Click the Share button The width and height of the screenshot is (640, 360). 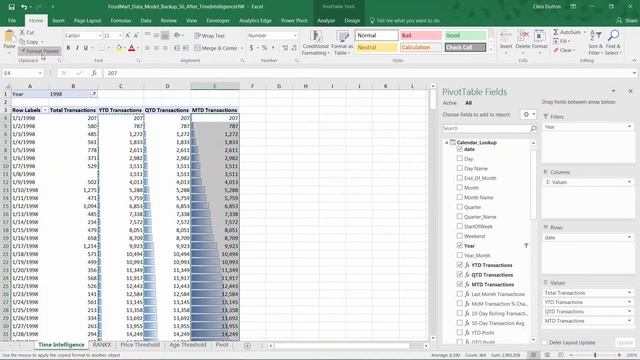(x=627, y=20)
